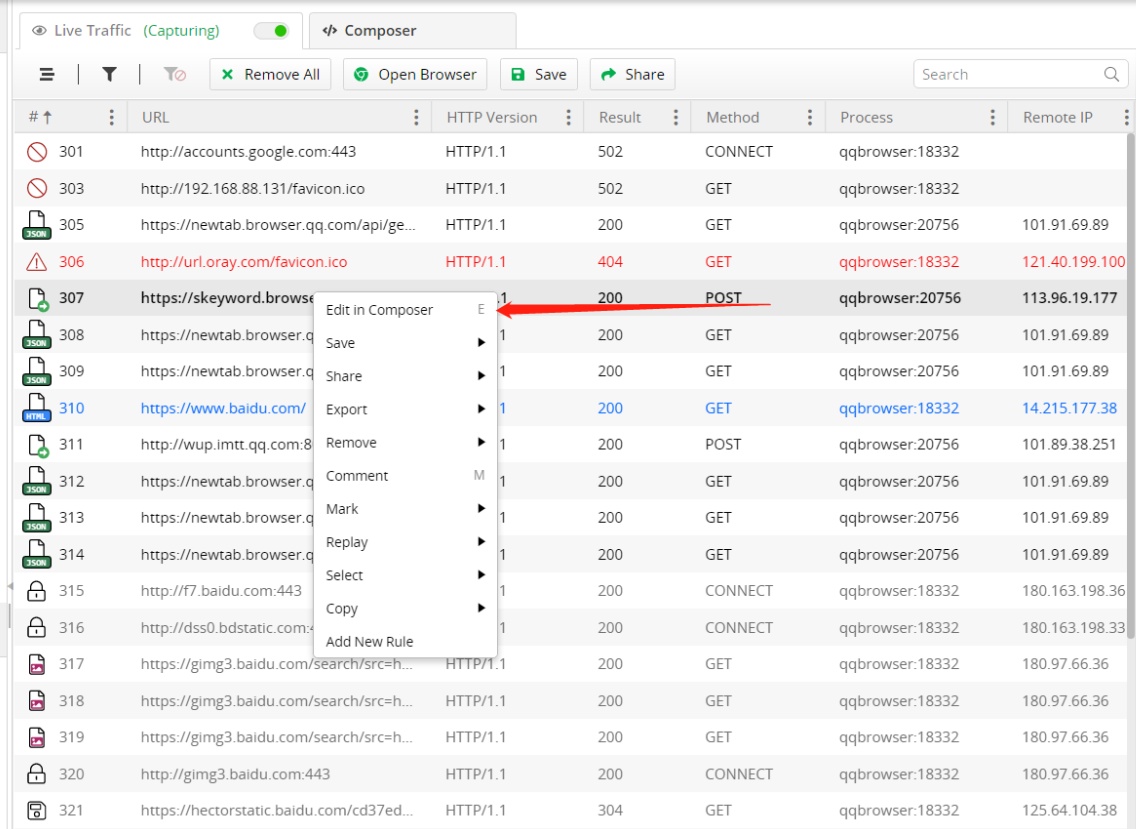1136x829 pixels.
Task: Click the JSON file icon on session 308
Action: (37, 335)
